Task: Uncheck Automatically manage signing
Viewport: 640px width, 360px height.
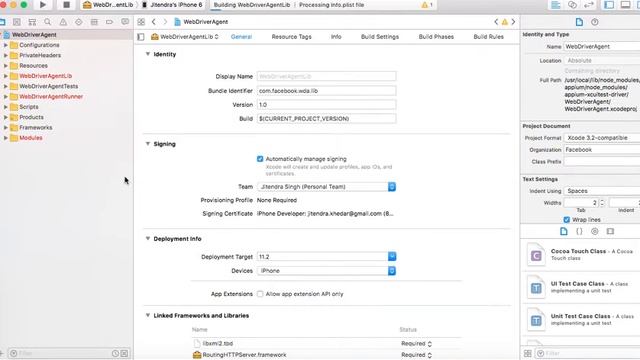Action: tap(260, 159)
